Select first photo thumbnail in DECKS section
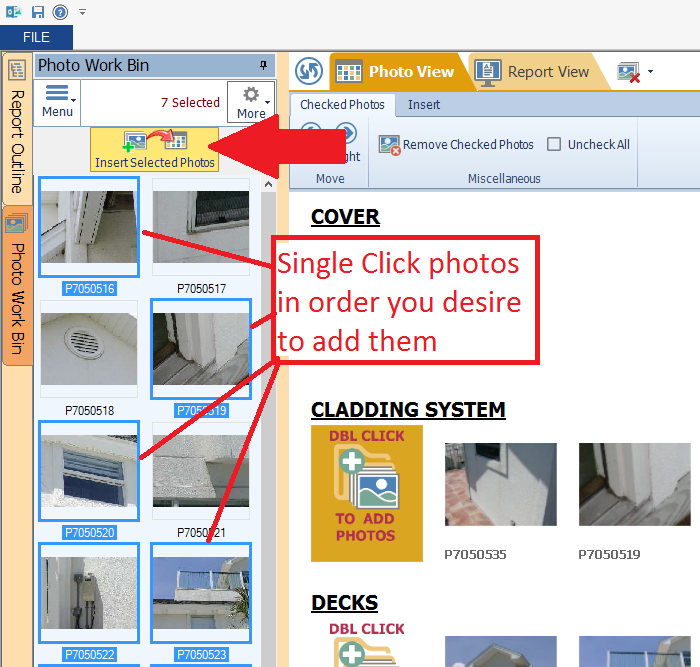 [x=500, y=652]
